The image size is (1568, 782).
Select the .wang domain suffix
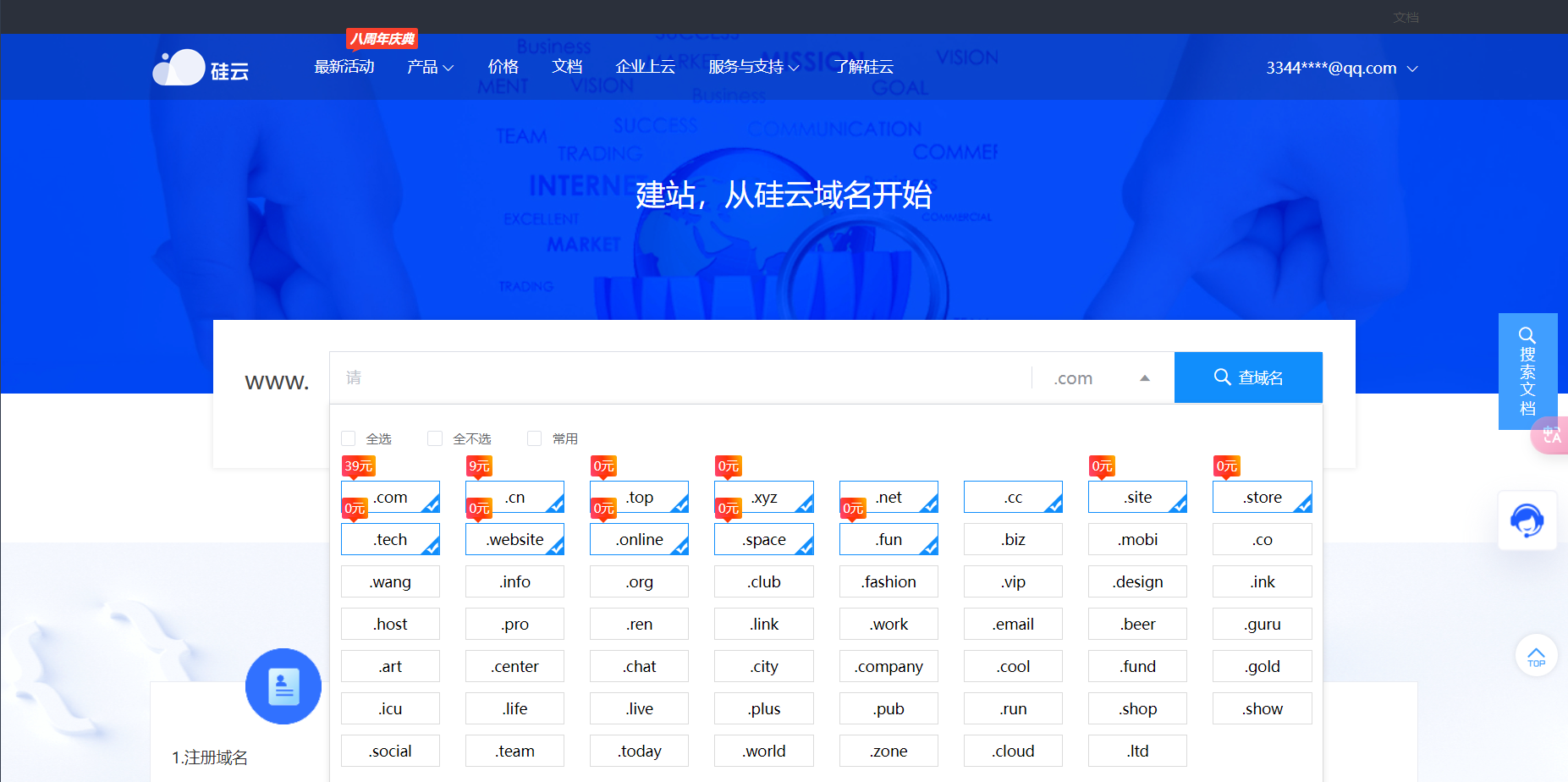pyautogui.click(x=390, y=581)
